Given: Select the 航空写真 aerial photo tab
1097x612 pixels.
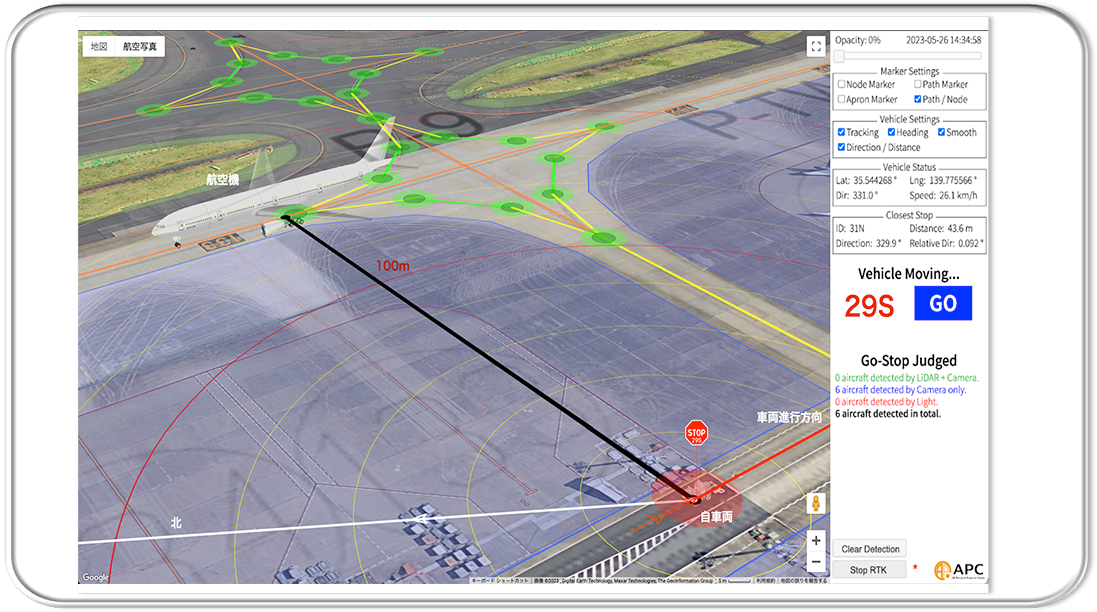Looking at the screenshot, I should click(x=140, y=47).
